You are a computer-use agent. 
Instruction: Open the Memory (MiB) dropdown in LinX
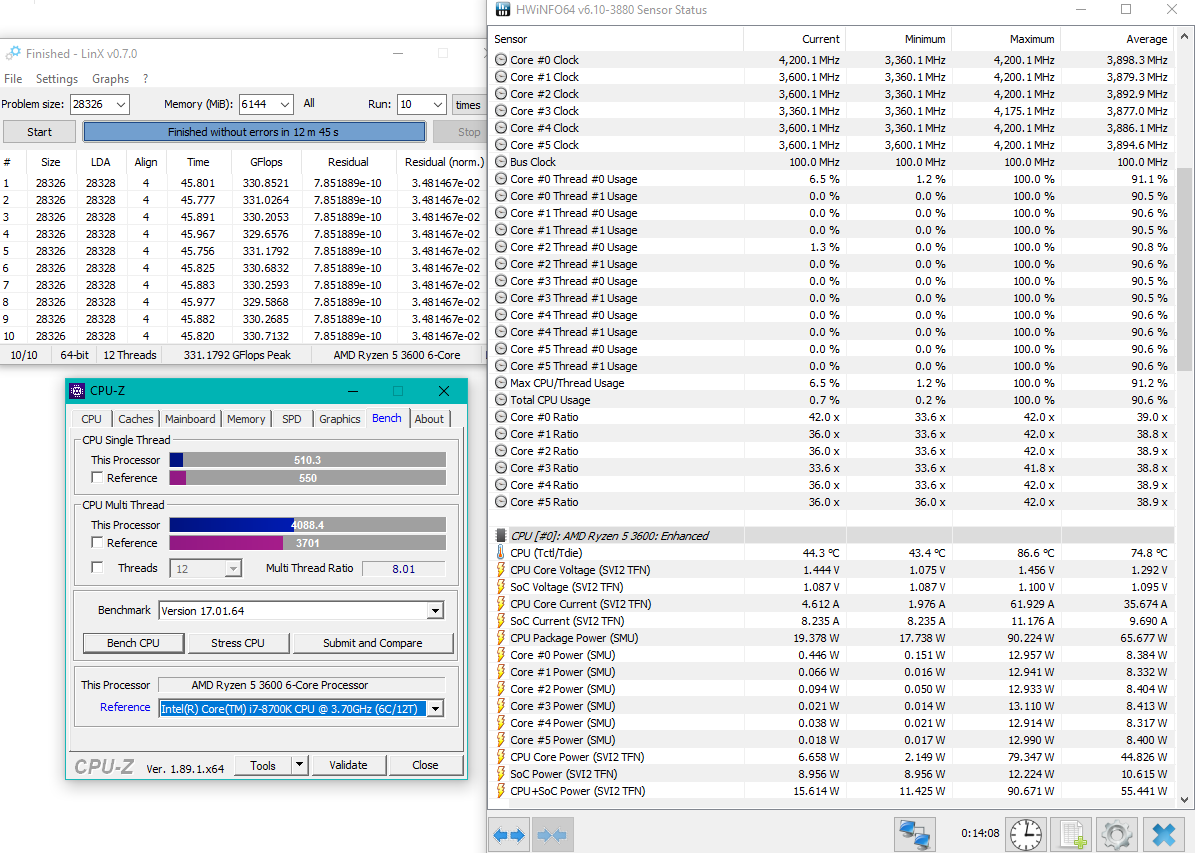(x=284, y=104)
